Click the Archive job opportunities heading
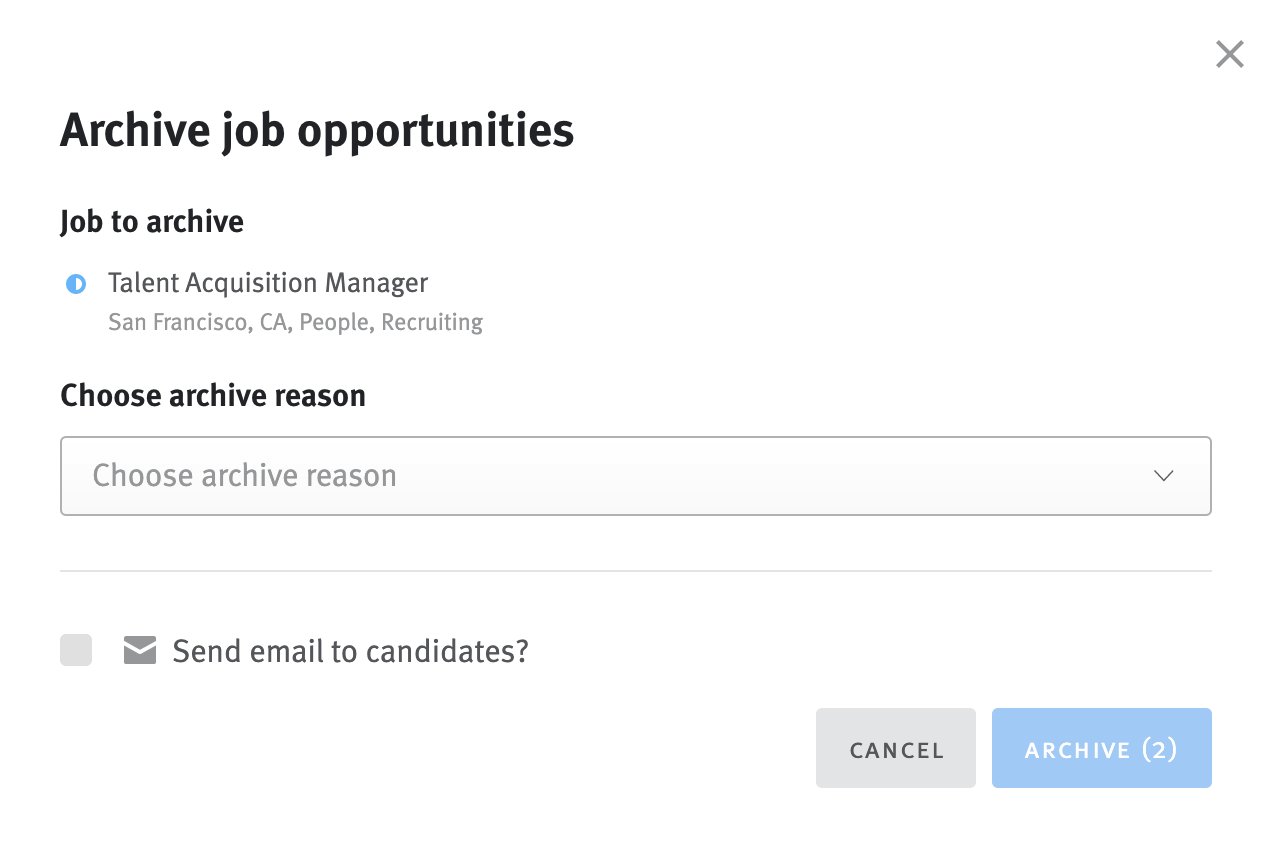 tap(317, 130)
